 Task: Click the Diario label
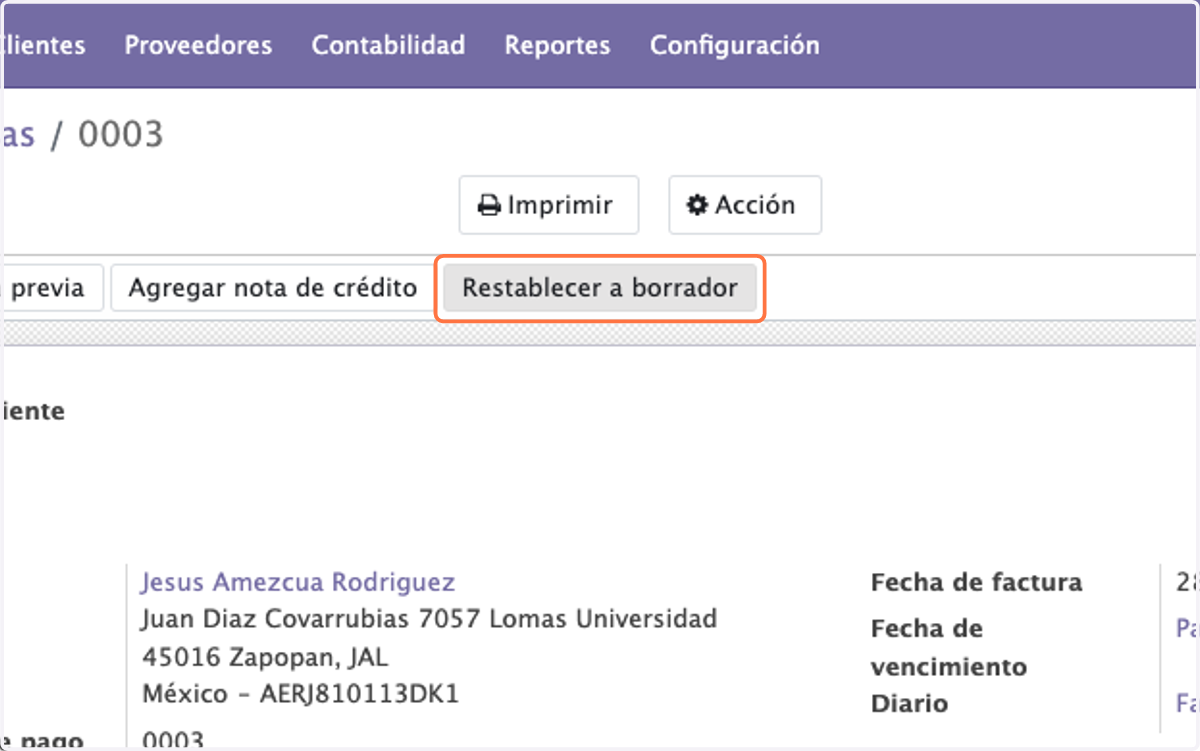[x=909, y=704]
